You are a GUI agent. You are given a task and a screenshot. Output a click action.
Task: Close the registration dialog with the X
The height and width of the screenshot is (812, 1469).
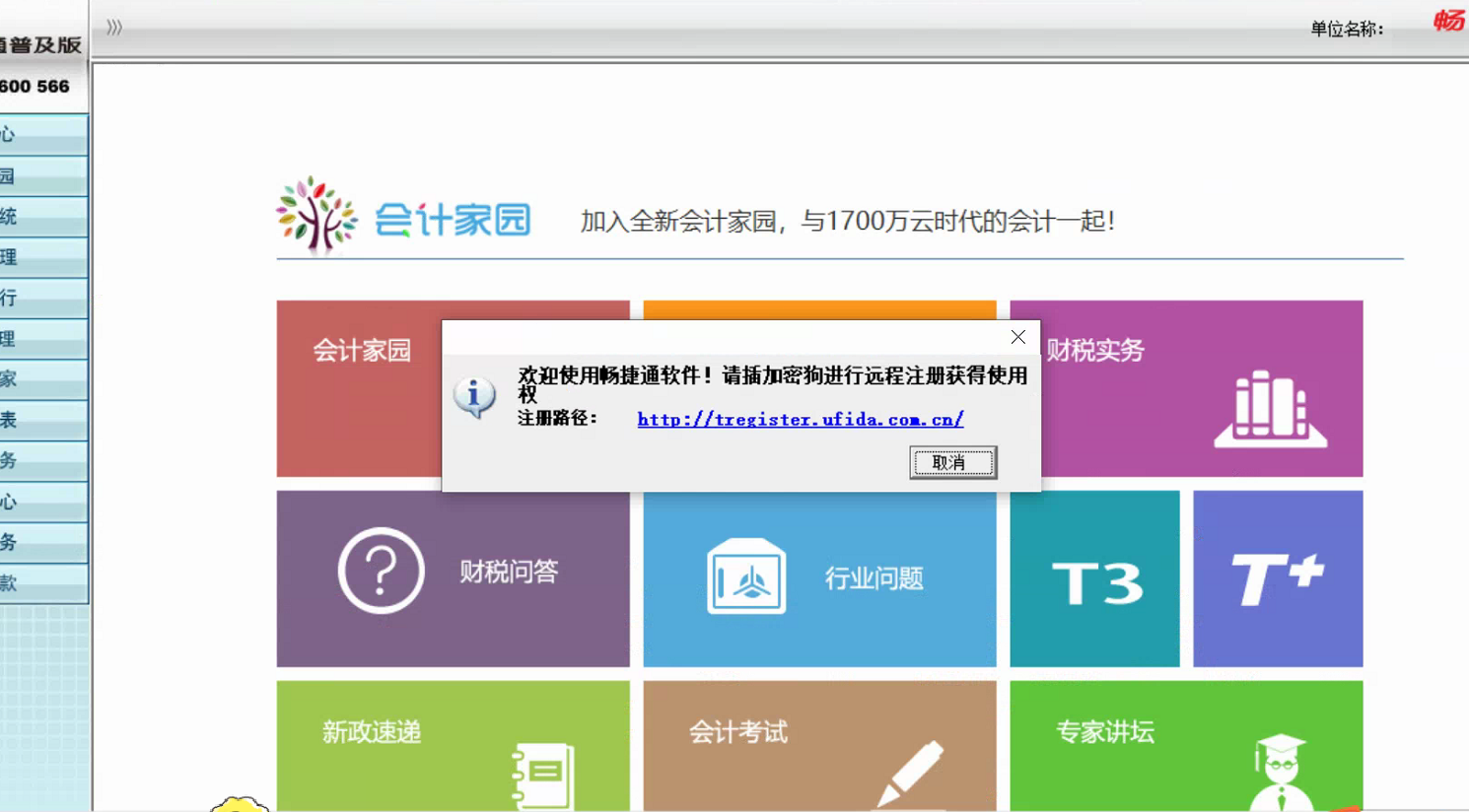tap(1018, 337)
